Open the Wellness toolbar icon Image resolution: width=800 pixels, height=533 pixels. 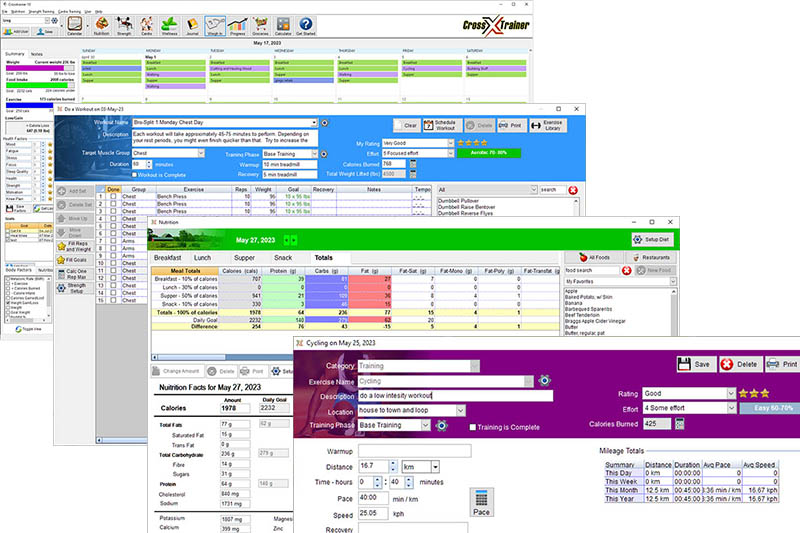pos(169,26)
